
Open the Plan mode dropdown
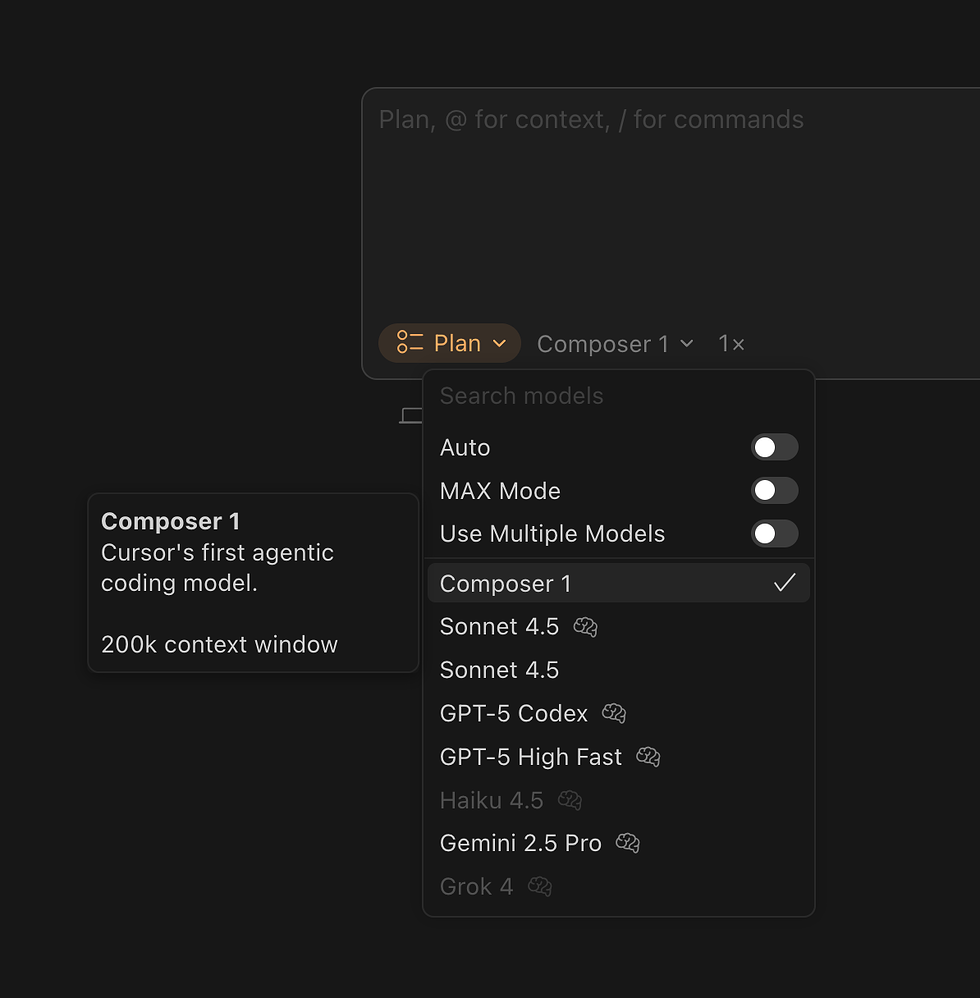[x=449, y=343]
